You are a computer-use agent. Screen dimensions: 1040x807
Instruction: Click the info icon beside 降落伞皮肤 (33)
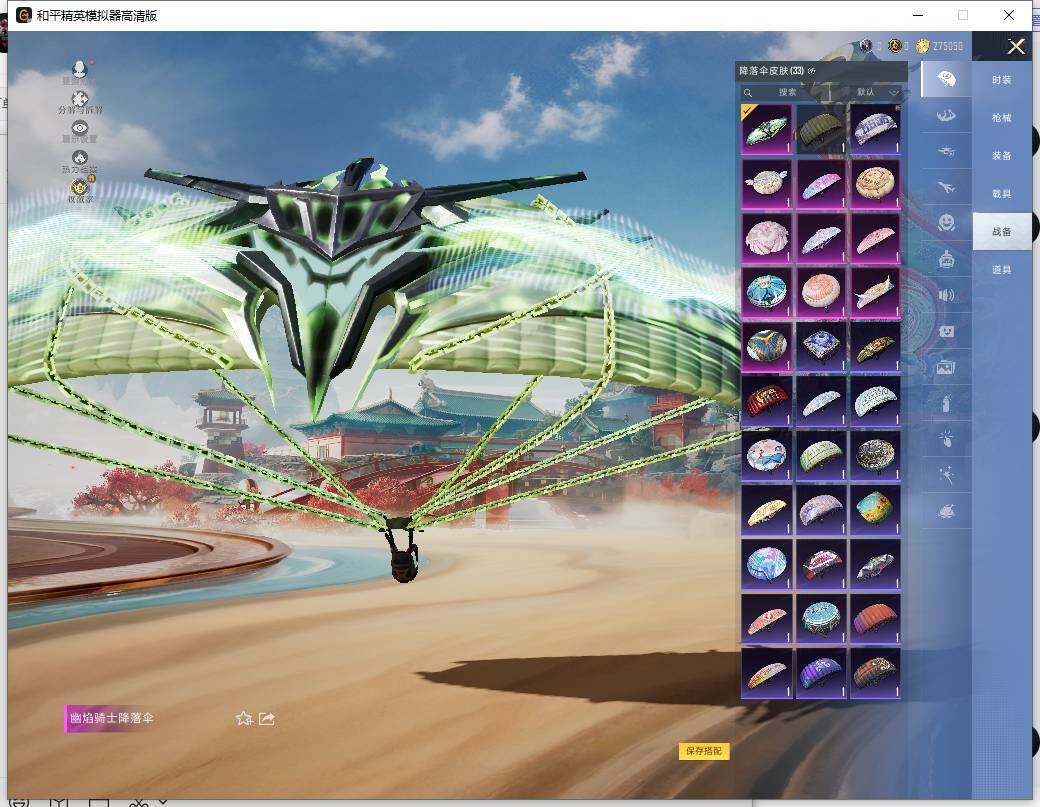(x=812, y=71)
